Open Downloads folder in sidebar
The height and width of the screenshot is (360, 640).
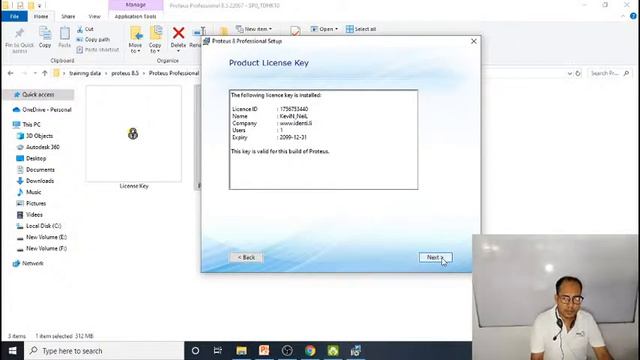(35, 181)
